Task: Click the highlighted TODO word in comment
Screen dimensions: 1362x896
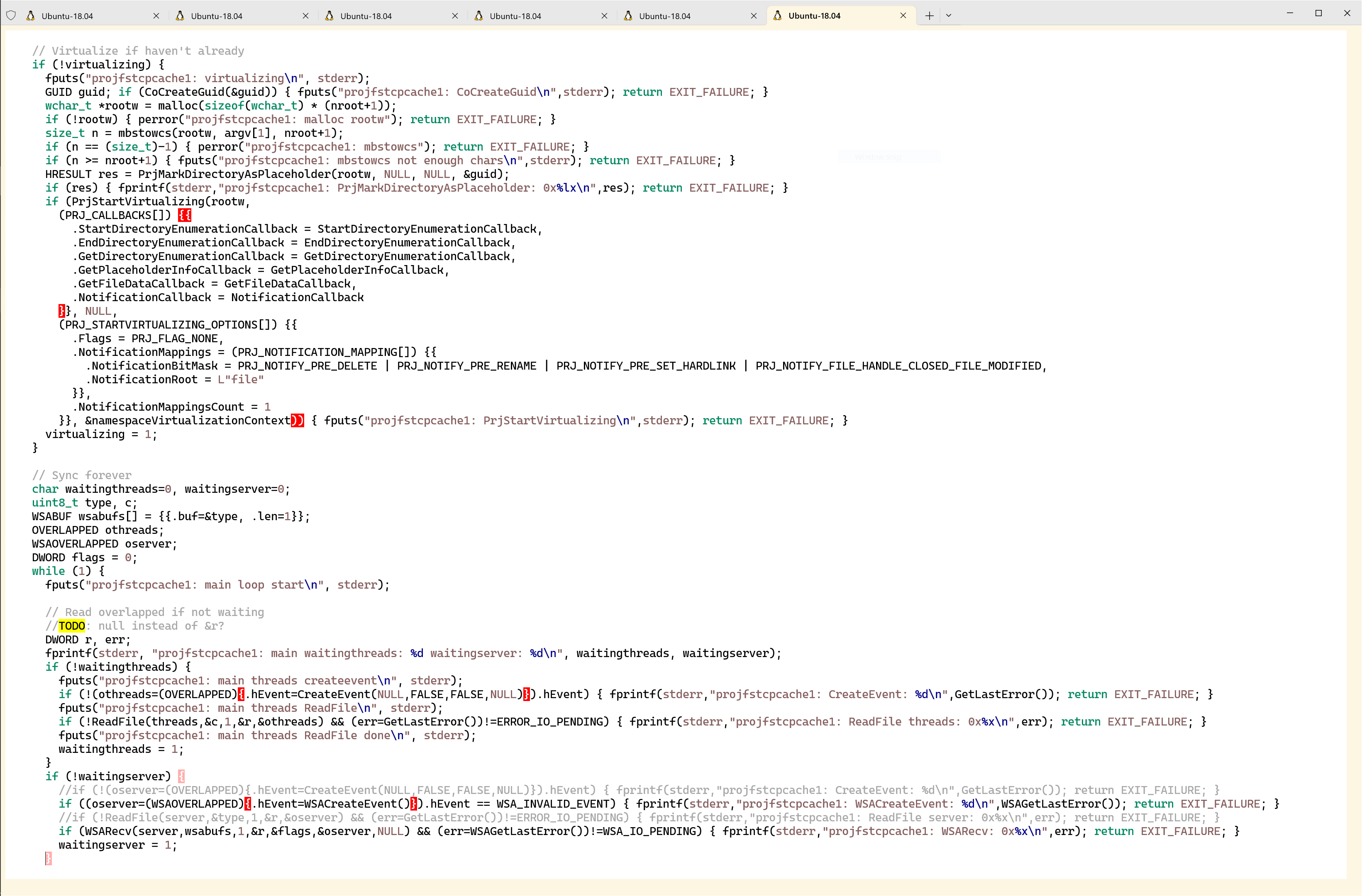Action: coord(71,626)
